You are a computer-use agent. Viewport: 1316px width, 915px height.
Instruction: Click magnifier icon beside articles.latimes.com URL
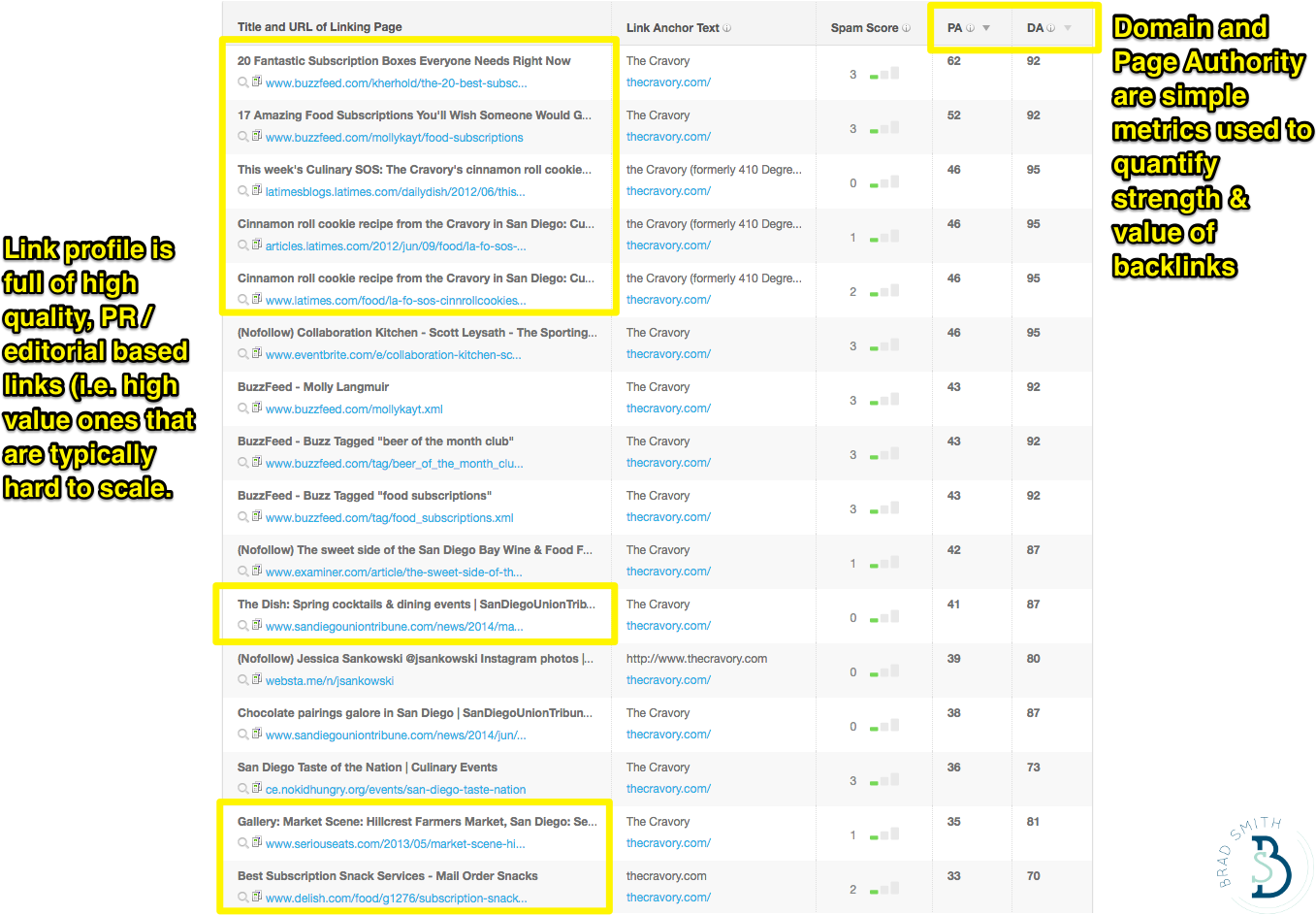(x=243, y=245)
